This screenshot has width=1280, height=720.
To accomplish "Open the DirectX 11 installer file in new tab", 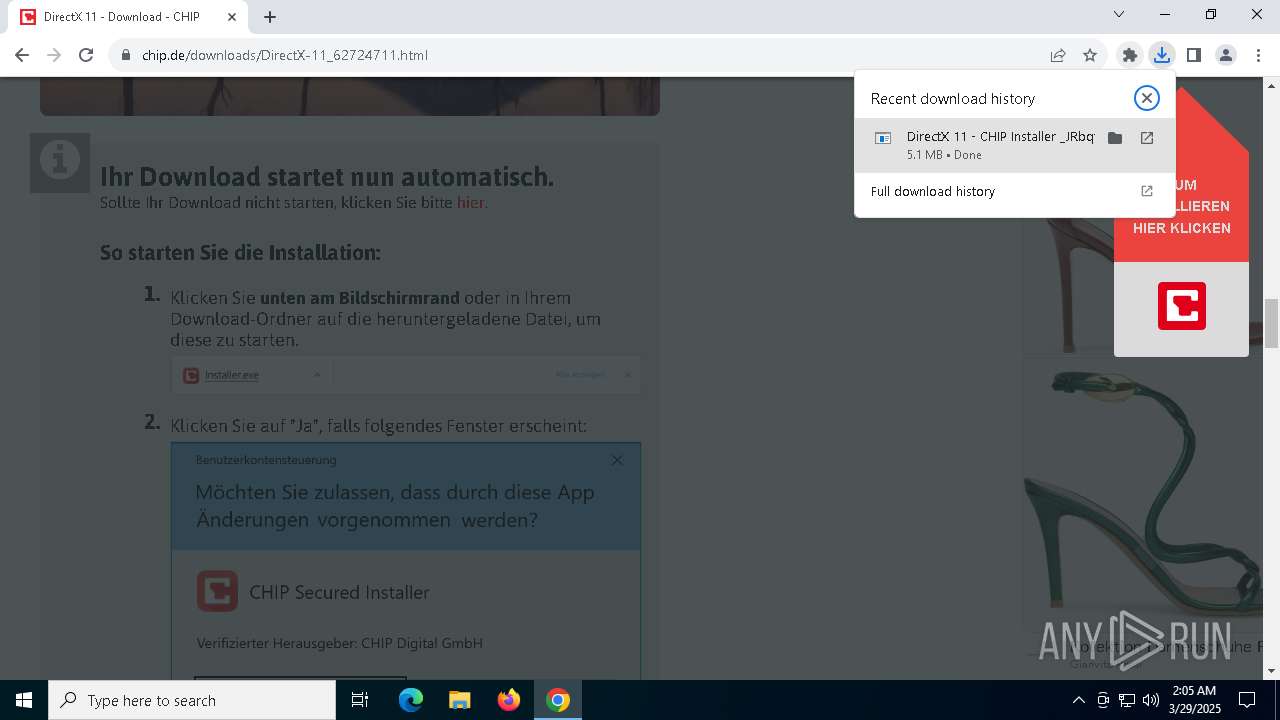I will [x=1147, y=138].
